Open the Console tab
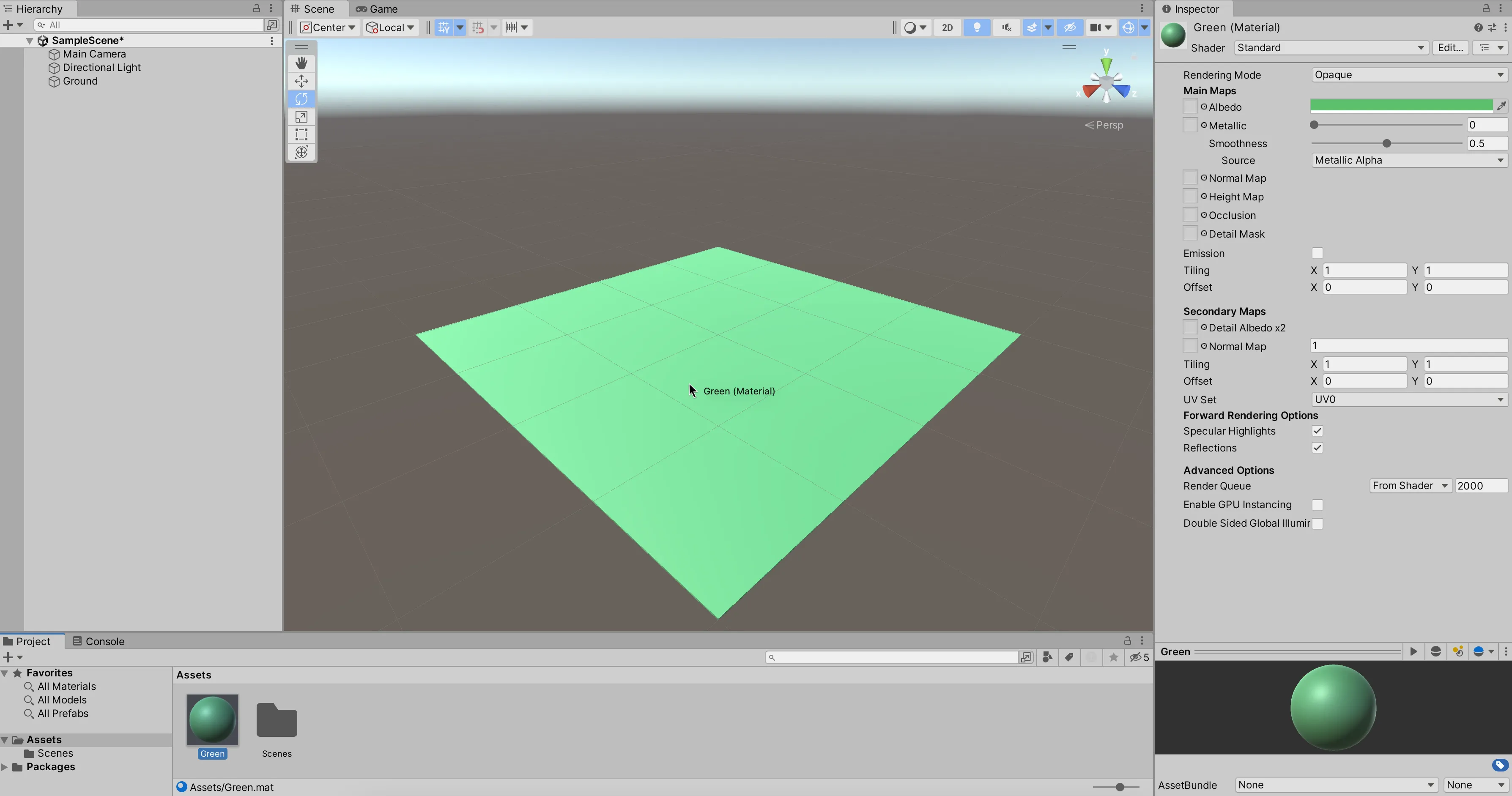Screen dimensions: 1512x796 tap(99, 641)
